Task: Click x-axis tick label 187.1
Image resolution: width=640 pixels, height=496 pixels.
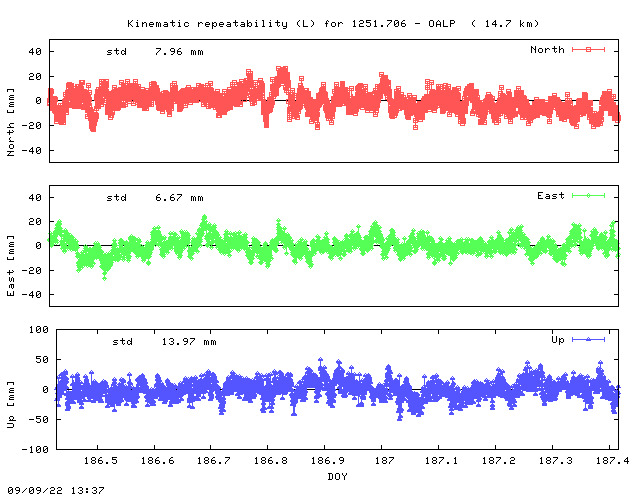Action: [441, 461]
